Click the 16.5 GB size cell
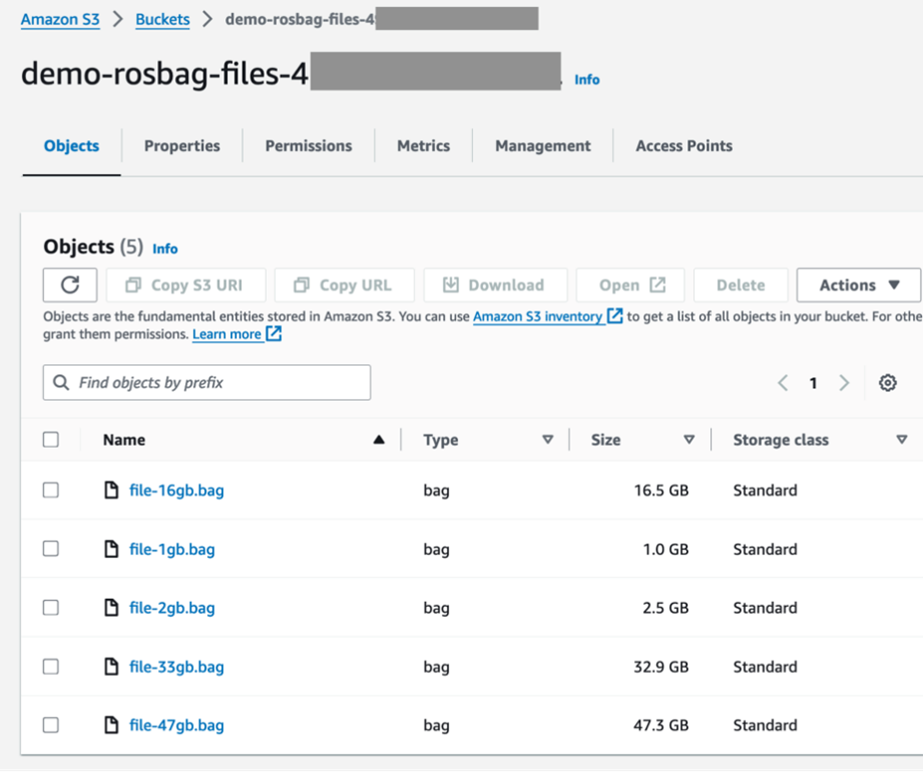Viewport: 923px width, 776px height. click(x=661, y=490)
